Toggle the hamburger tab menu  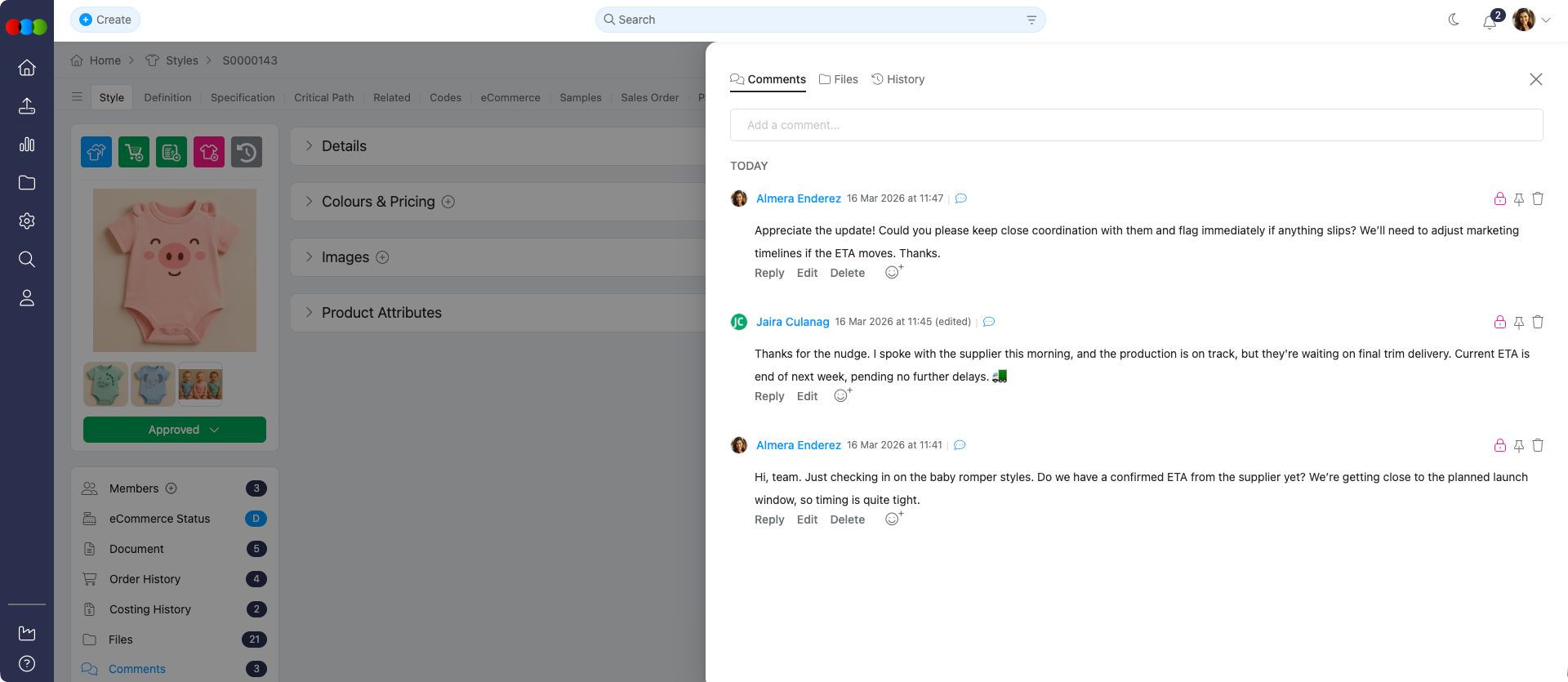[77, 96]
